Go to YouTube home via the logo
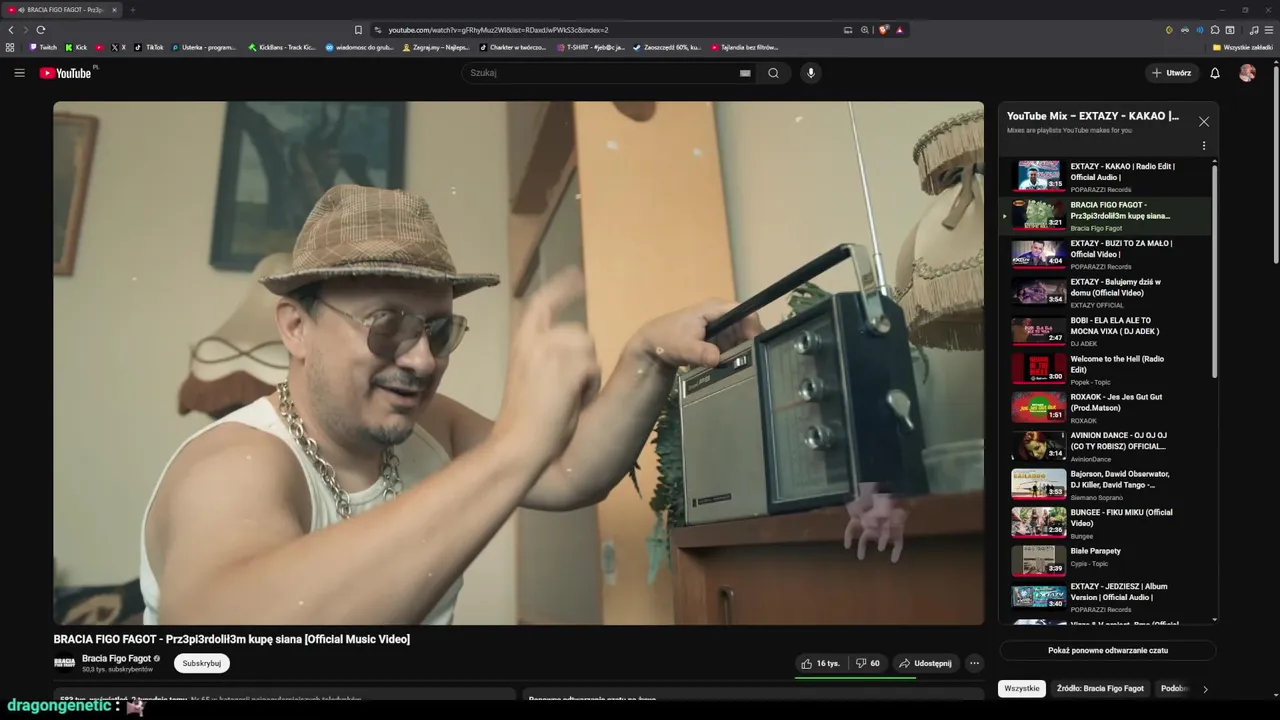 pos(65,73)
